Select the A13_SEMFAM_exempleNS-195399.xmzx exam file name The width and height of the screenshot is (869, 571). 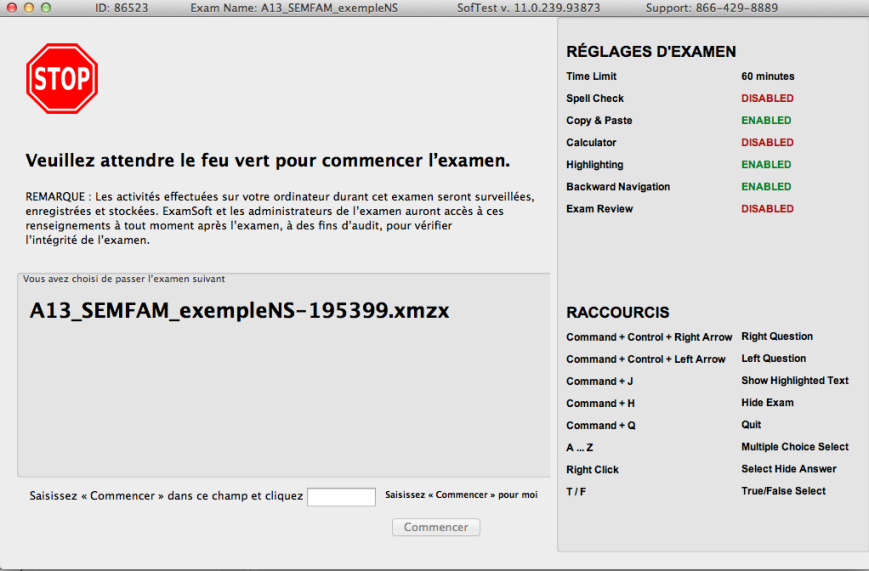239,311
